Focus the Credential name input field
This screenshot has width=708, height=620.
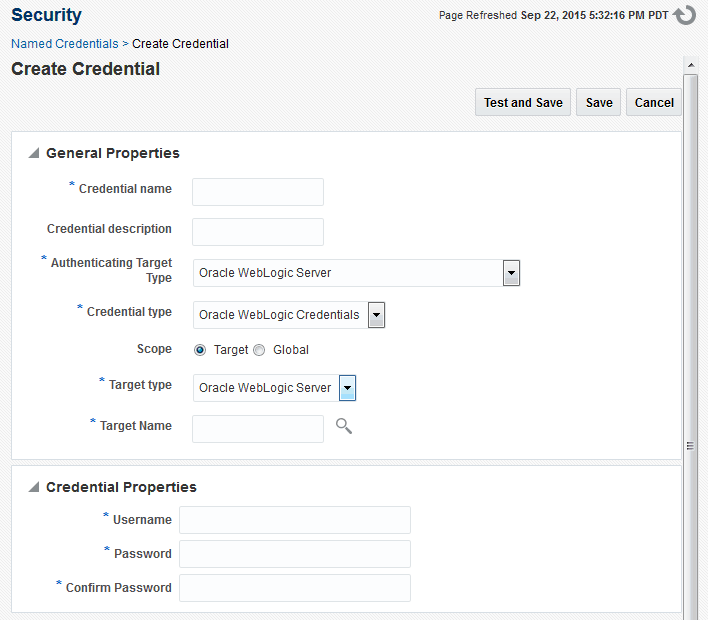point(258,192)
